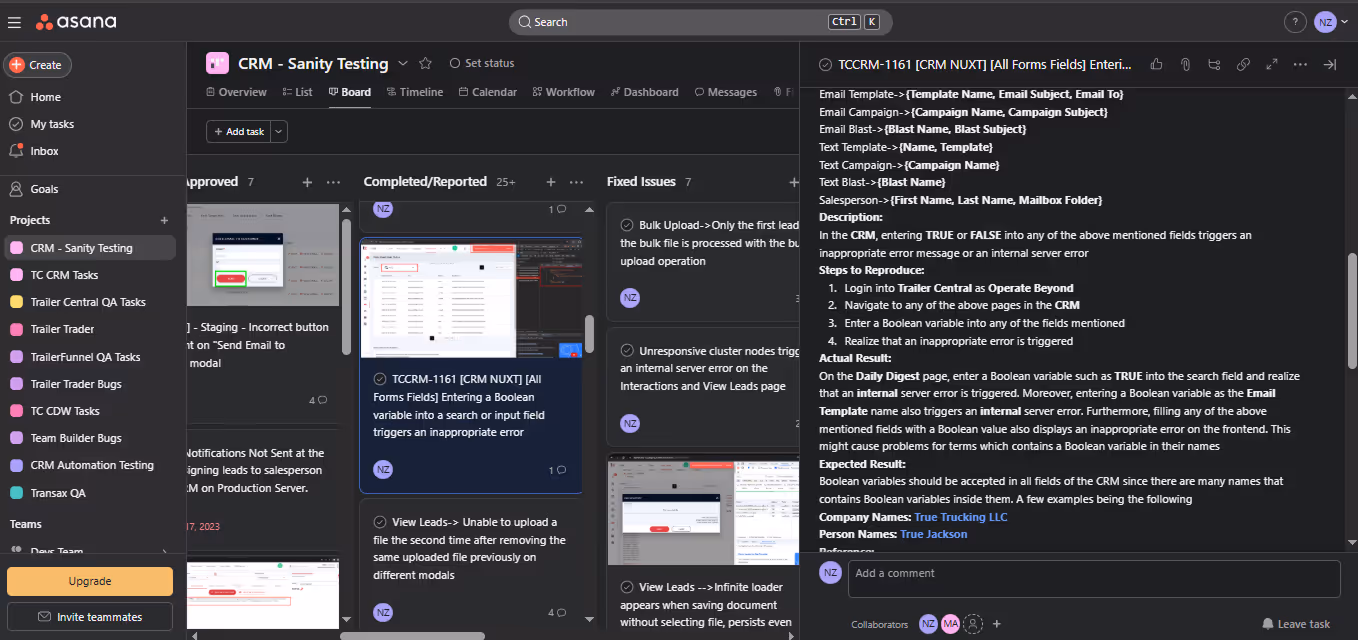The width and height of the screenshot is (1358, 640).
Task: Expand Devs Team chevron in sidebar
Action: tap(165, 550)
